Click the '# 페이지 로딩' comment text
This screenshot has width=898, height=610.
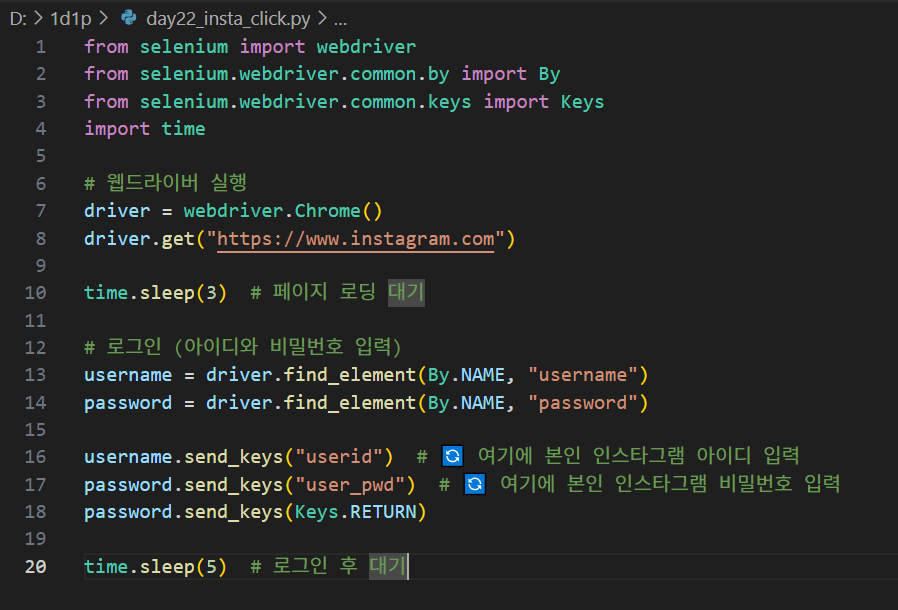point(313,292)
